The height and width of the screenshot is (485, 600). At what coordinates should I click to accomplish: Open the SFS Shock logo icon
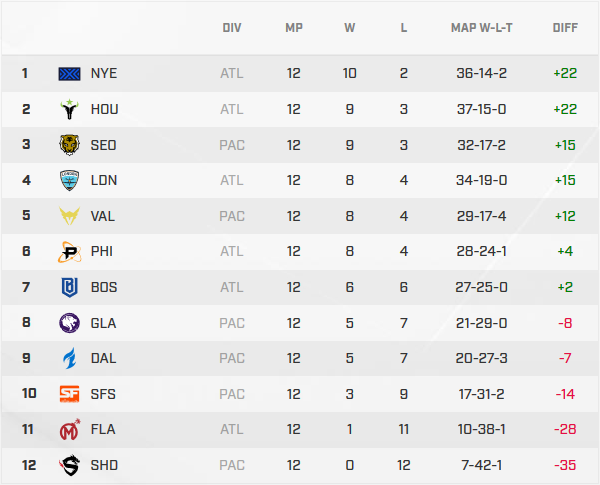(70, 394)
